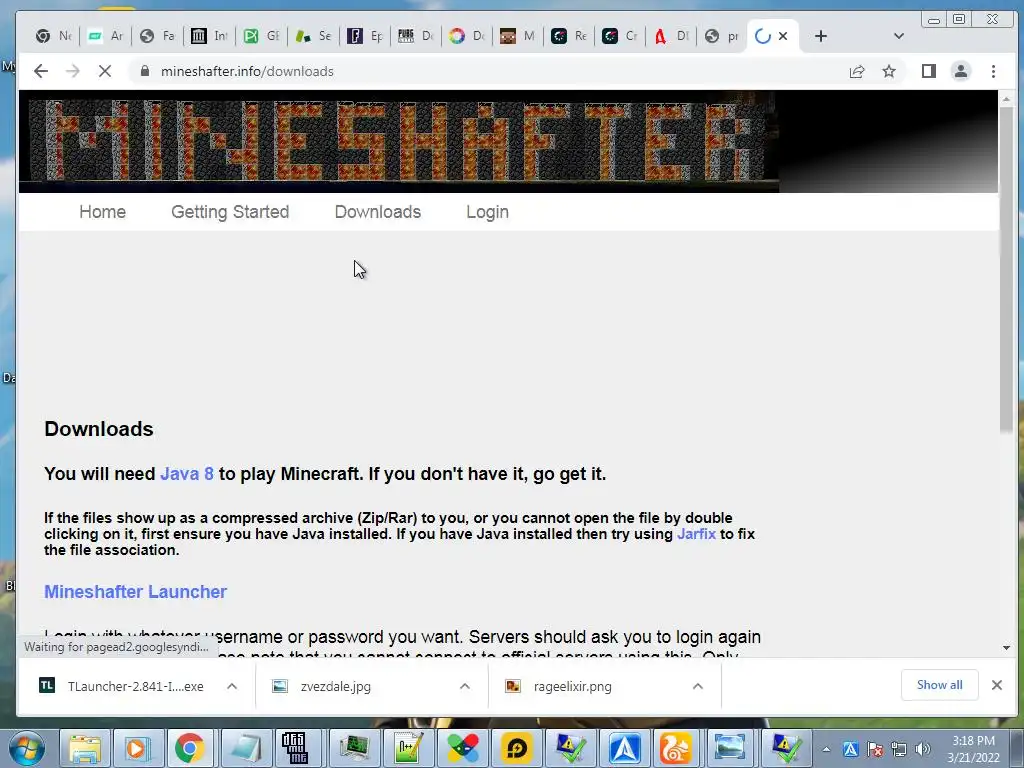
Task: Open the dGB MU MG taskbar app
Action: 296,748
